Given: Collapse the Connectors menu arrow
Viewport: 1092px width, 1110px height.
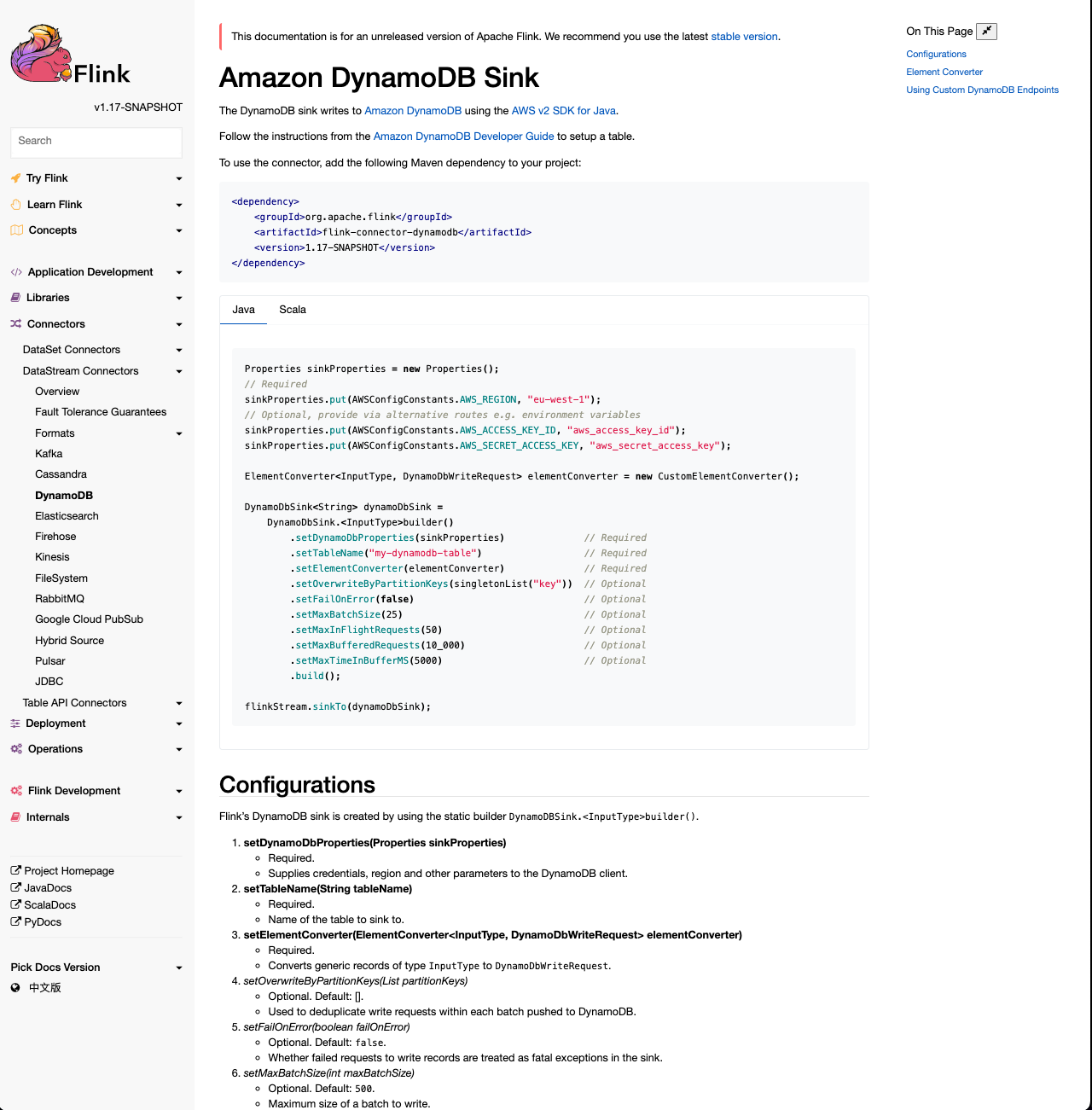Looking at the screenshot, I should coord(179,324).
